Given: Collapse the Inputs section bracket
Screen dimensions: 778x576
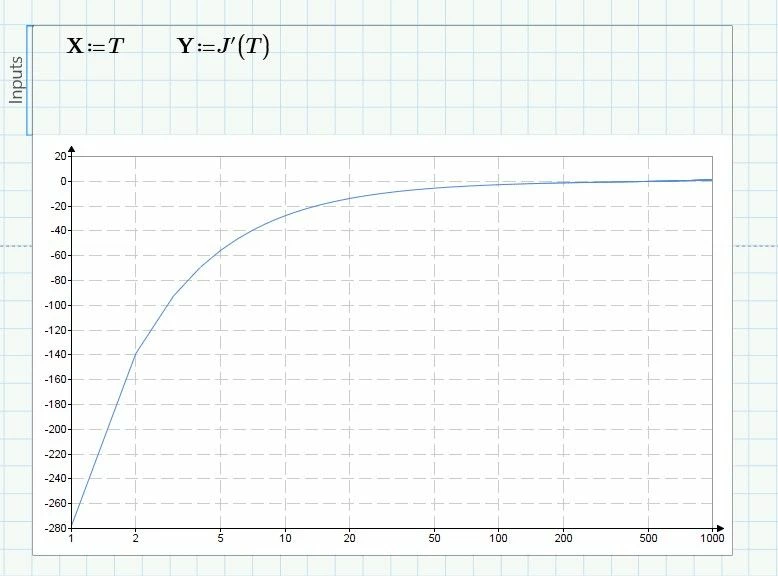Looking at the screenshot, I should click(29, 80).
